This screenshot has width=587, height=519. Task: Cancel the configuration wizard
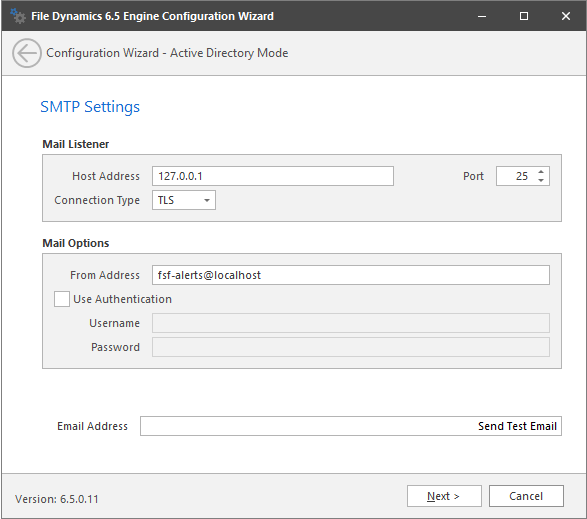(526, 496)
